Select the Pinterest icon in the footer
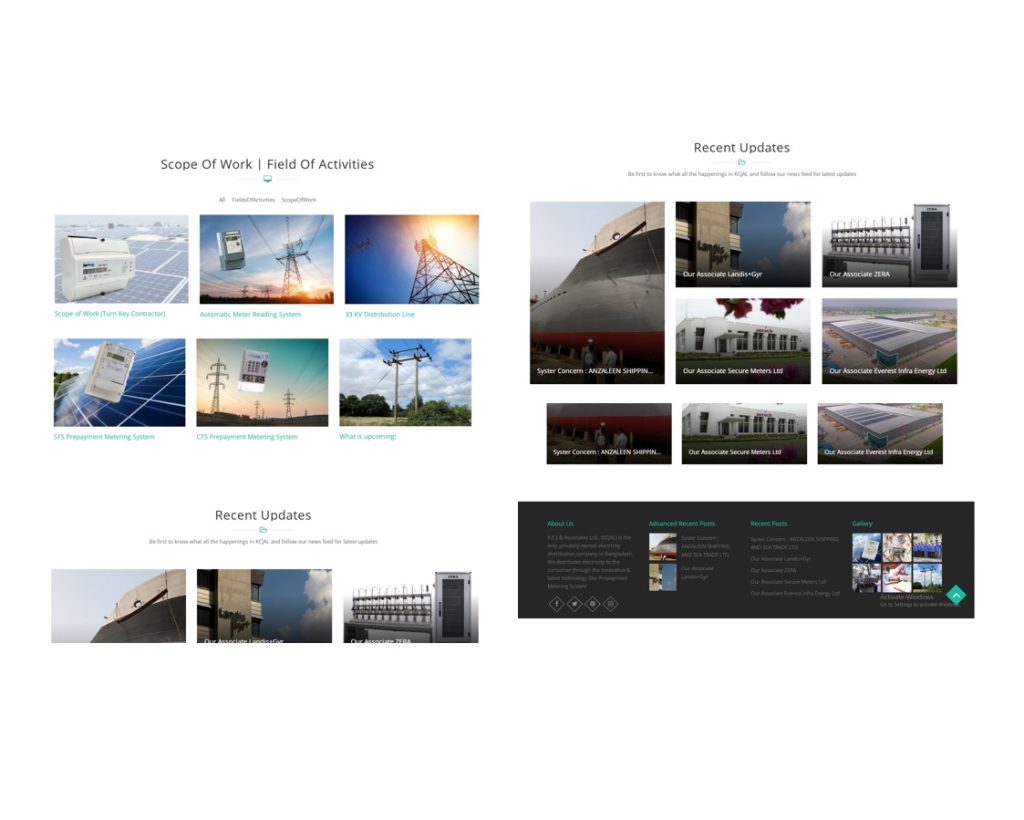This screenshot has height=820, width=1024. (x=592, y=604)
